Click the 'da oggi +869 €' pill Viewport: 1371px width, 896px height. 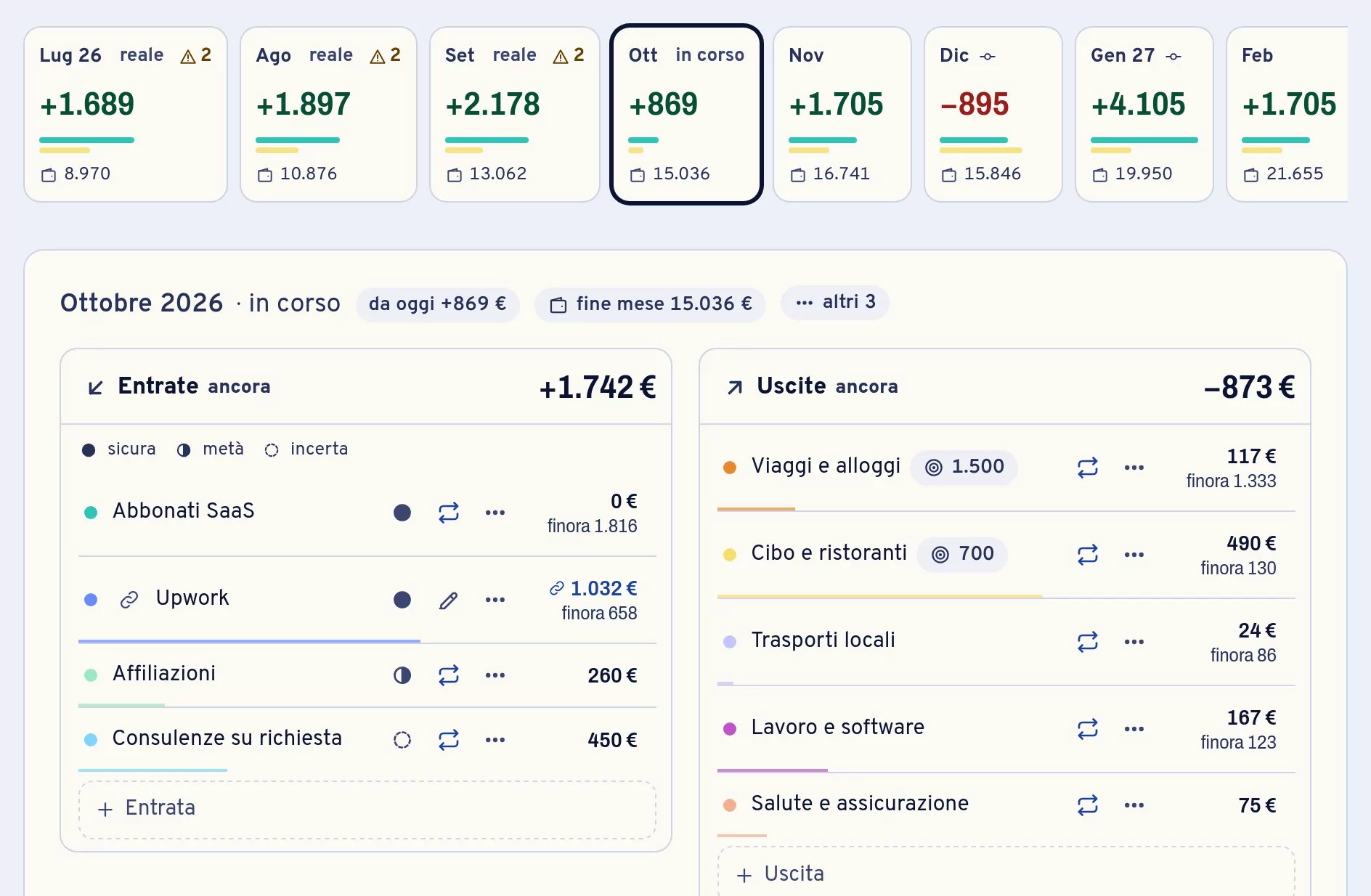pos(438,304)
